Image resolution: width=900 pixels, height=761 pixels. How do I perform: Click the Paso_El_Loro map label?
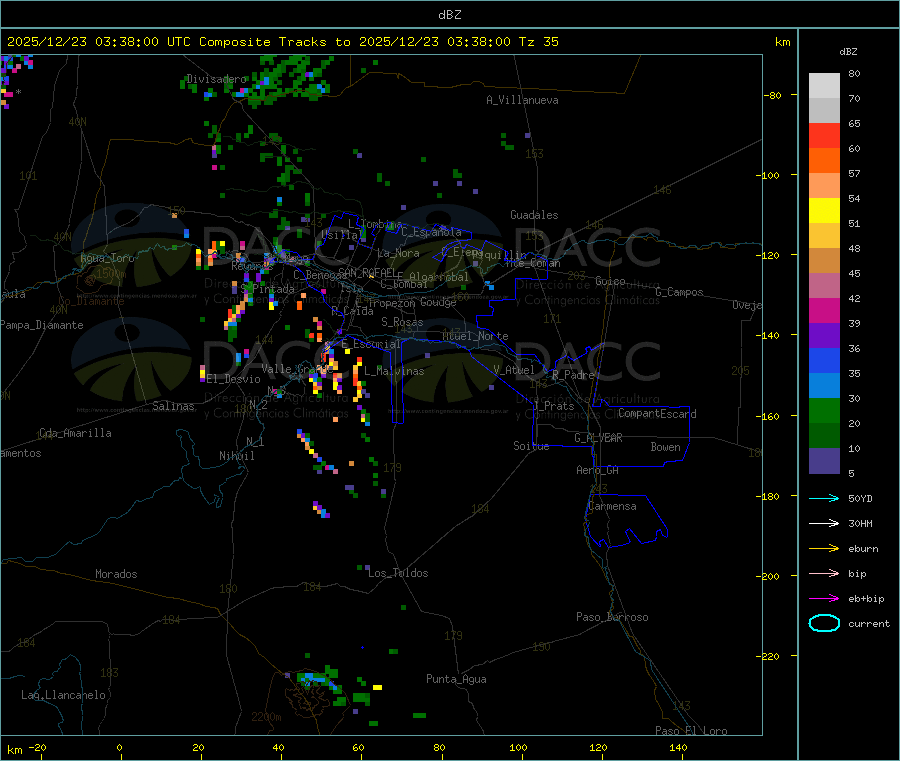click(691, 731)
